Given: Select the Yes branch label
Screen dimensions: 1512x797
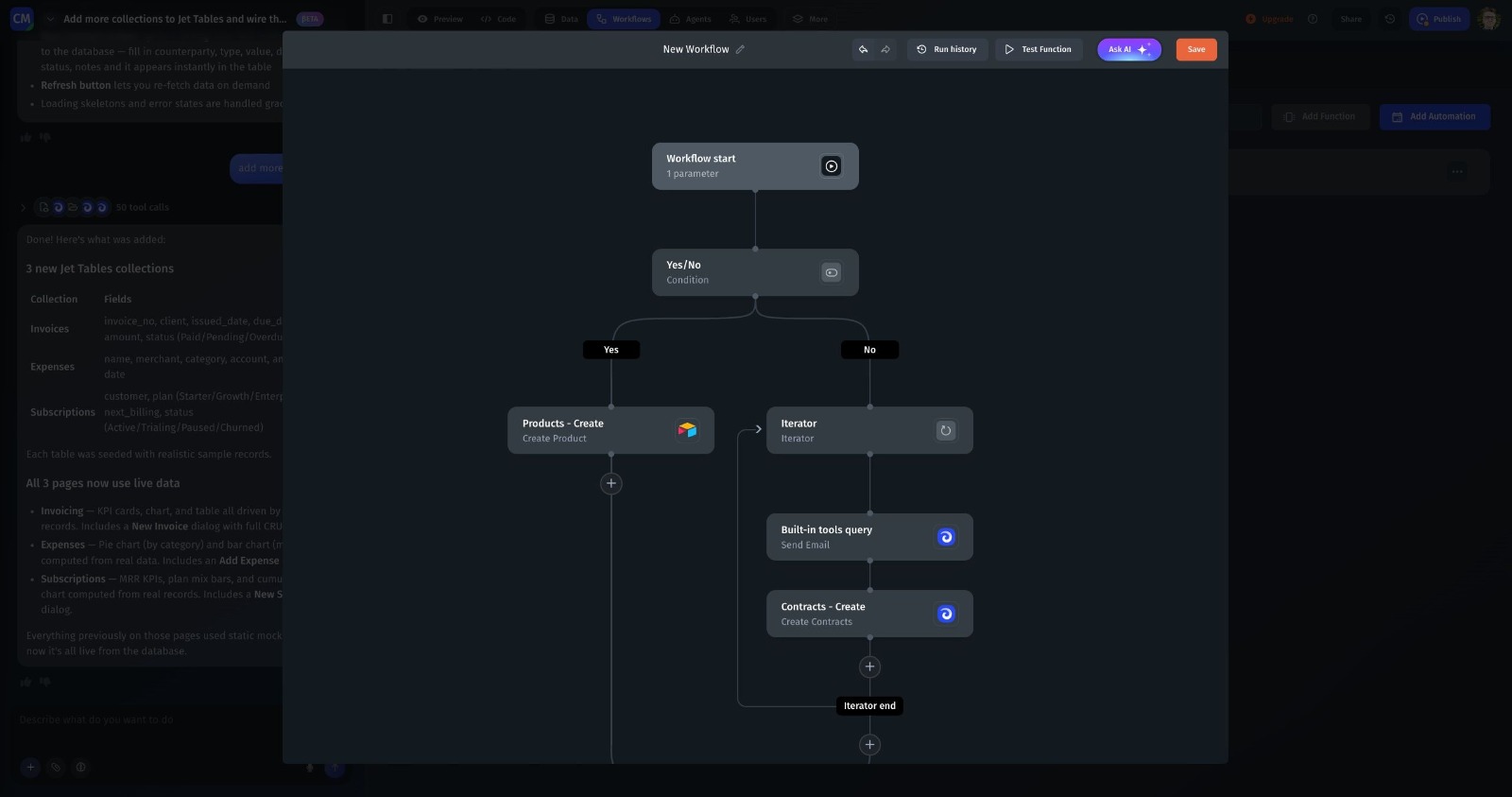Looking at the screenshot, I should (x=611, y=350).
